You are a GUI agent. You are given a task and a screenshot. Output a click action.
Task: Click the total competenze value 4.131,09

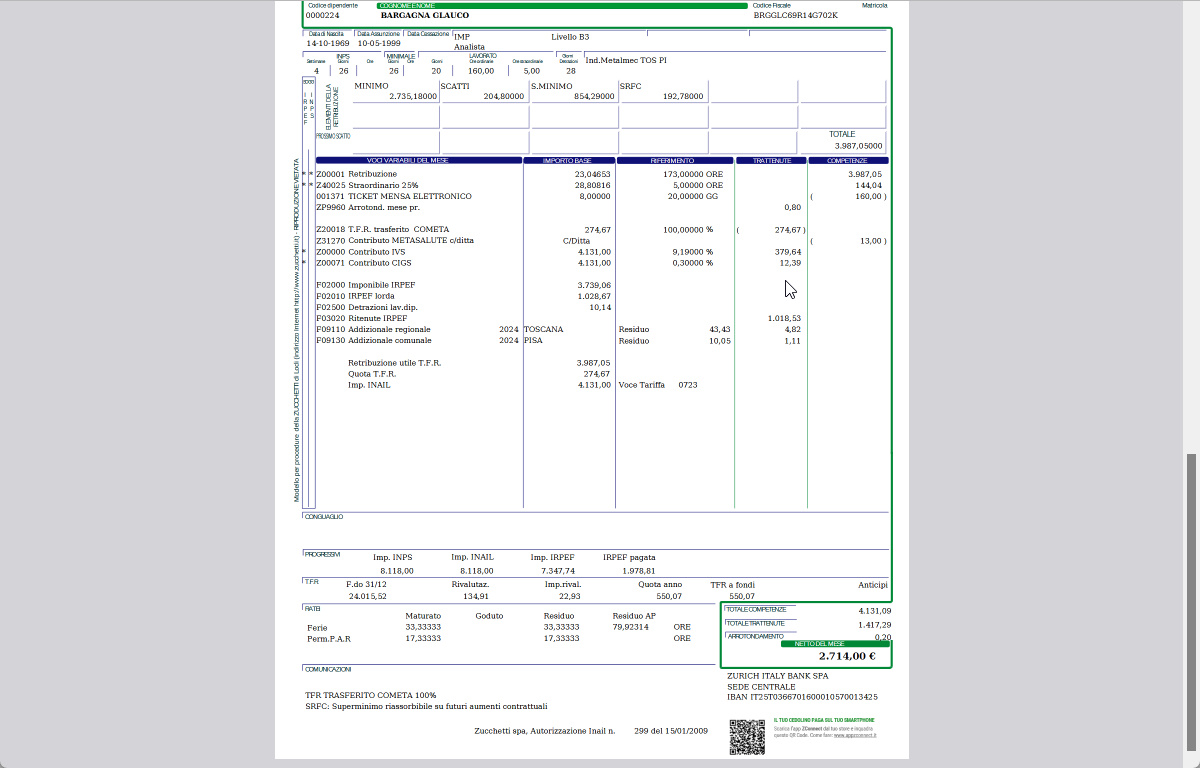[874, 610]
